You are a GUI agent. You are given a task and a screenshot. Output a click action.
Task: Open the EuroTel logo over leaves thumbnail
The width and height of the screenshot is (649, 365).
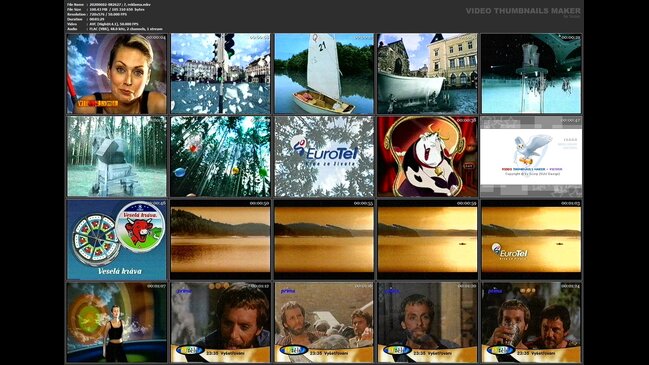tap(324, 156)
